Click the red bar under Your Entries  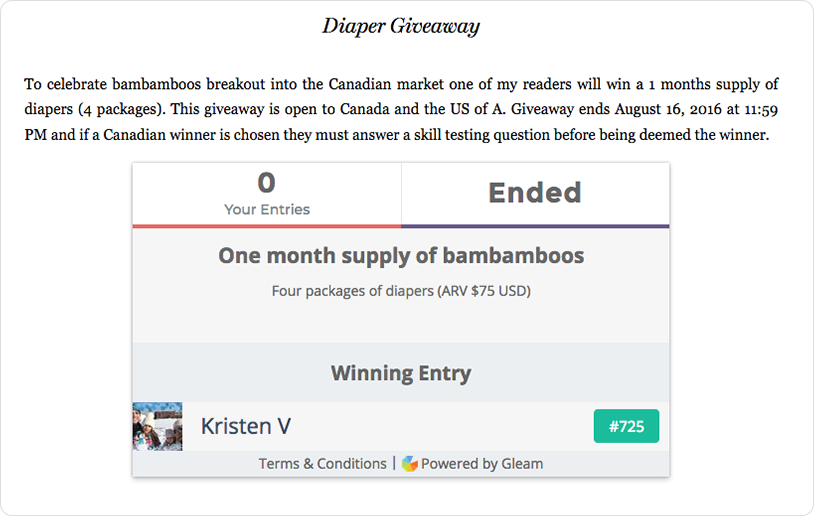coord(267,226)
